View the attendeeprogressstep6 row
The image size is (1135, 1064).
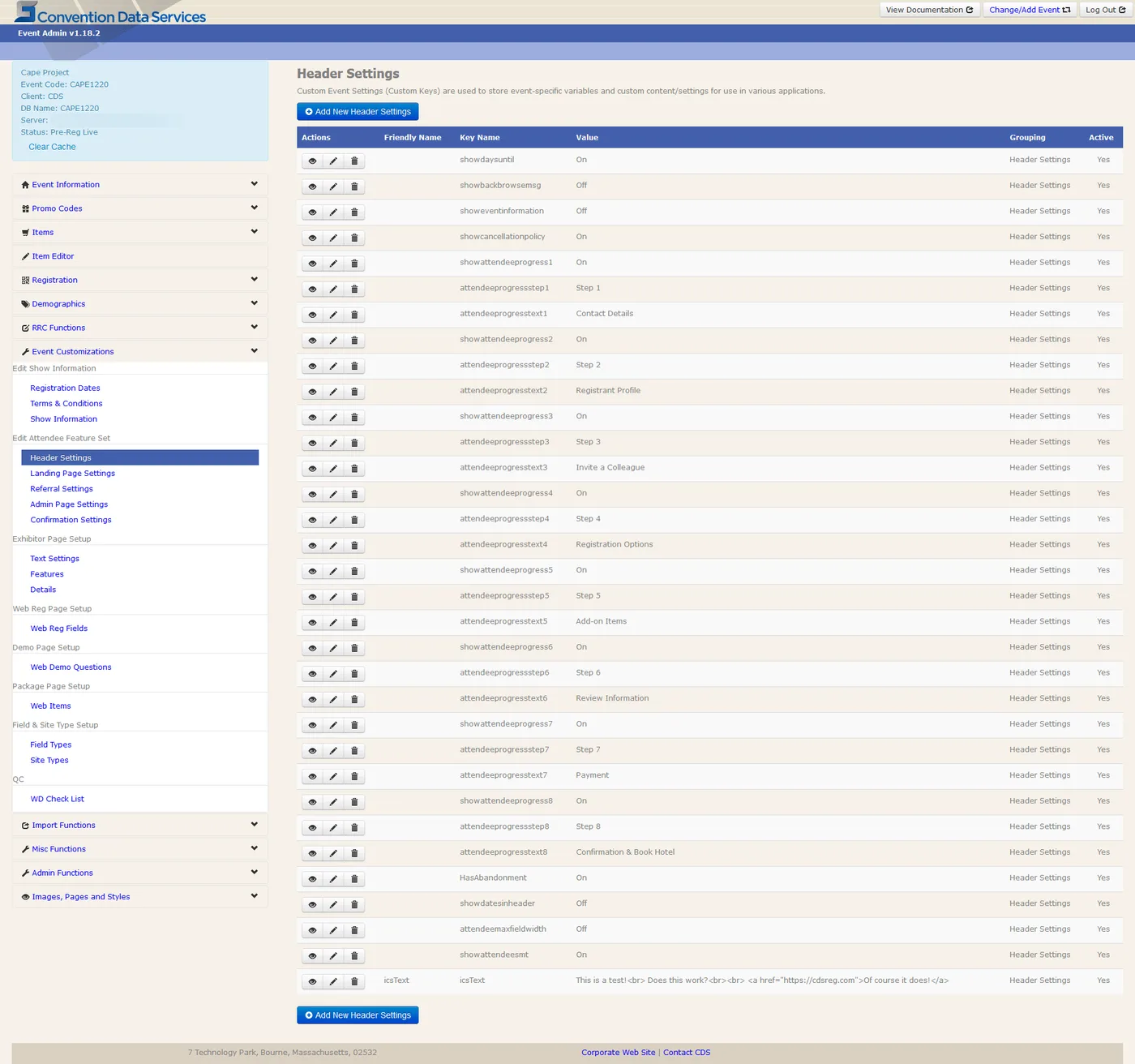pos(312,674)
